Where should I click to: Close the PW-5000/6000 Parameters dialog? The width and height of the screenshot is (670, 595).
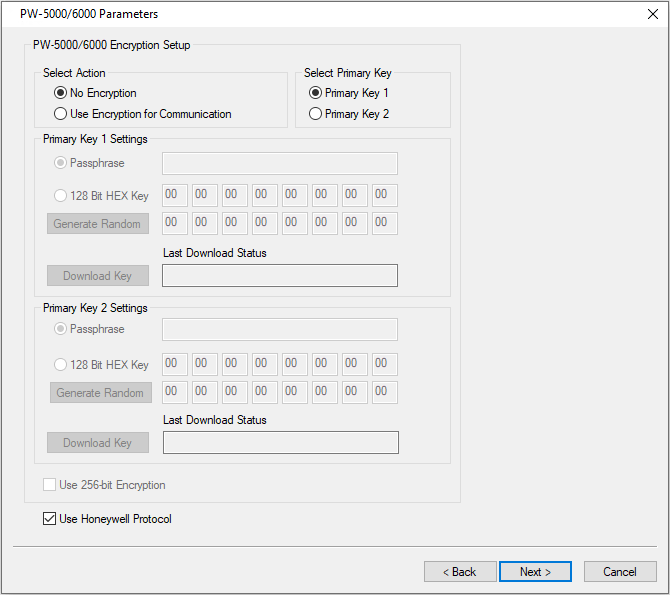tap(652, 14)
